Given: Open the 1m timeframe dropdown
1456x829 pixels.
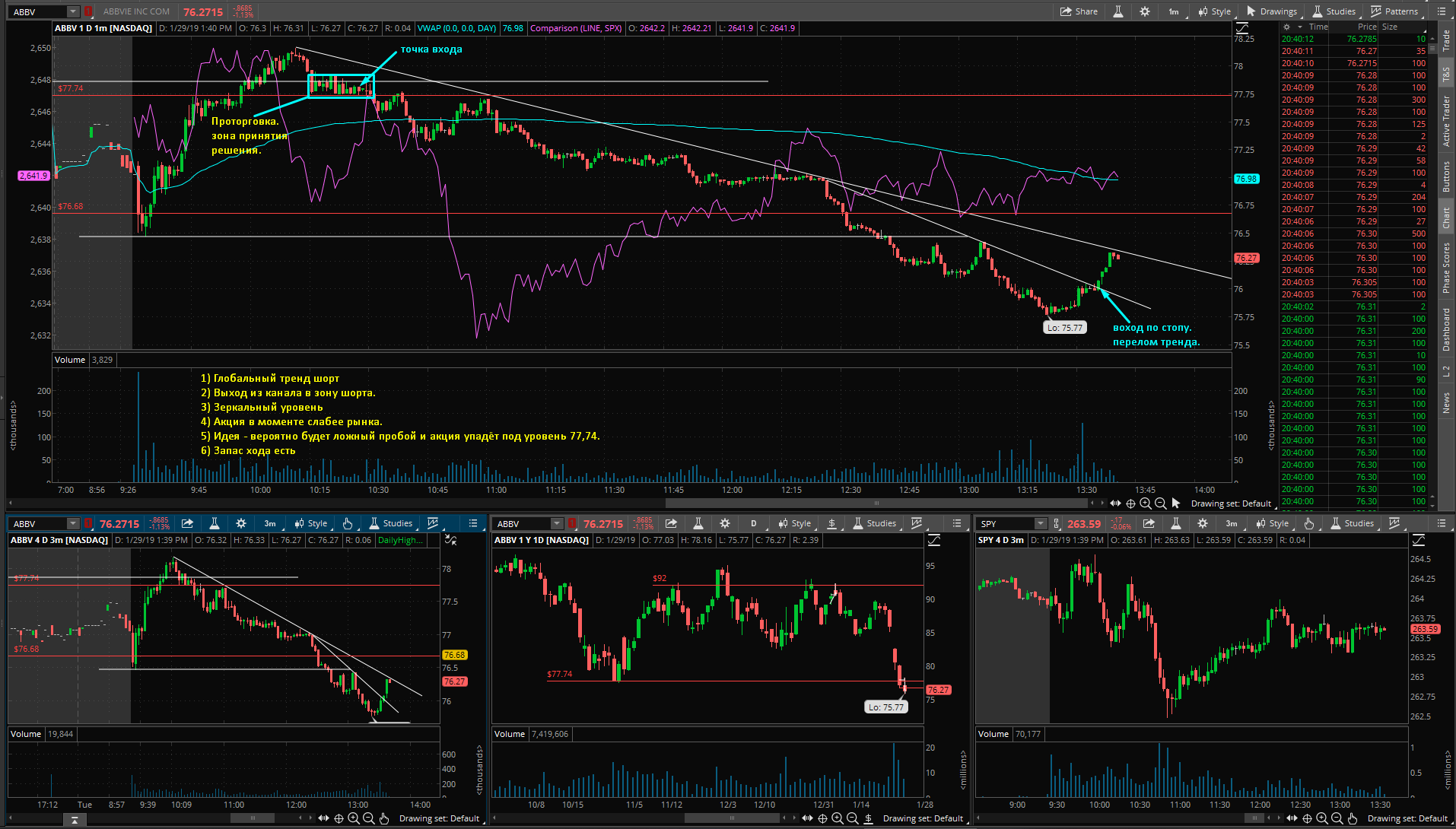Looking at the screenshot, I should click(x=1174, y=11).
